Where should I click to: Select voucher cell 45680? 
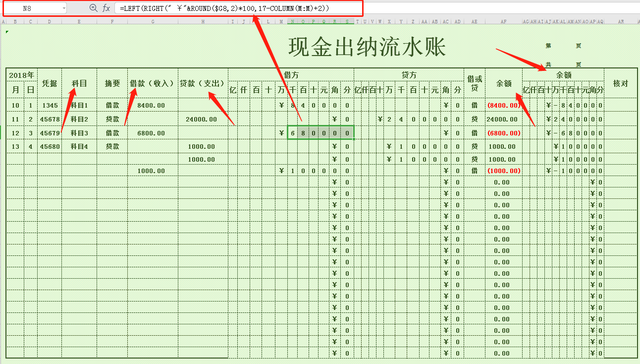(x=49, y=146)
